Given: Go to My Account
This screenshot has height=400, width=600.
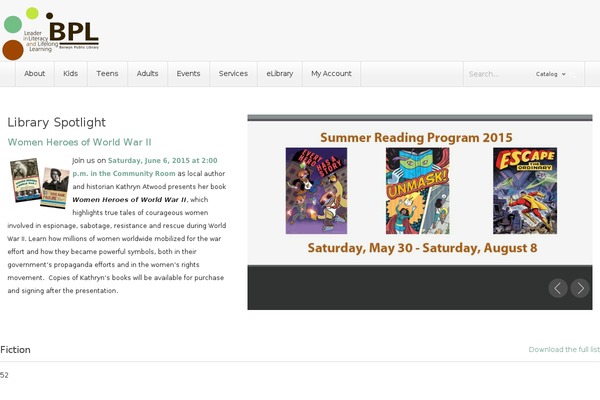Looking at the screenshot, I should [x=331, y=73].
